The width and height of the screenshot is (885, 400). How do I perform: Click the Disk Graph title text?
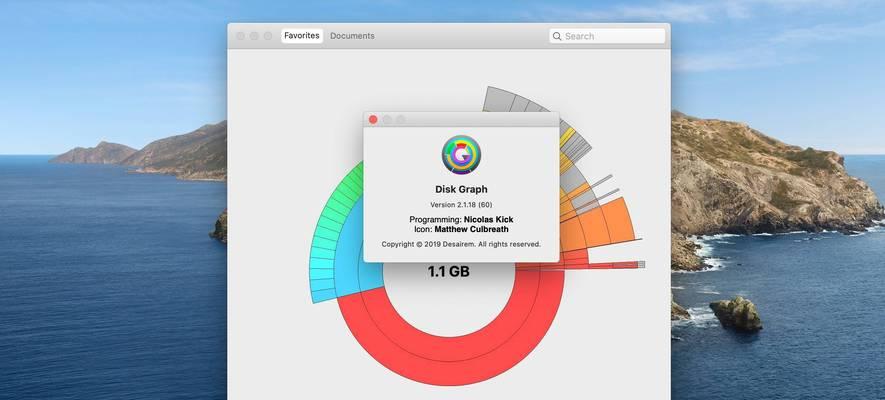(x=461, y=190)
